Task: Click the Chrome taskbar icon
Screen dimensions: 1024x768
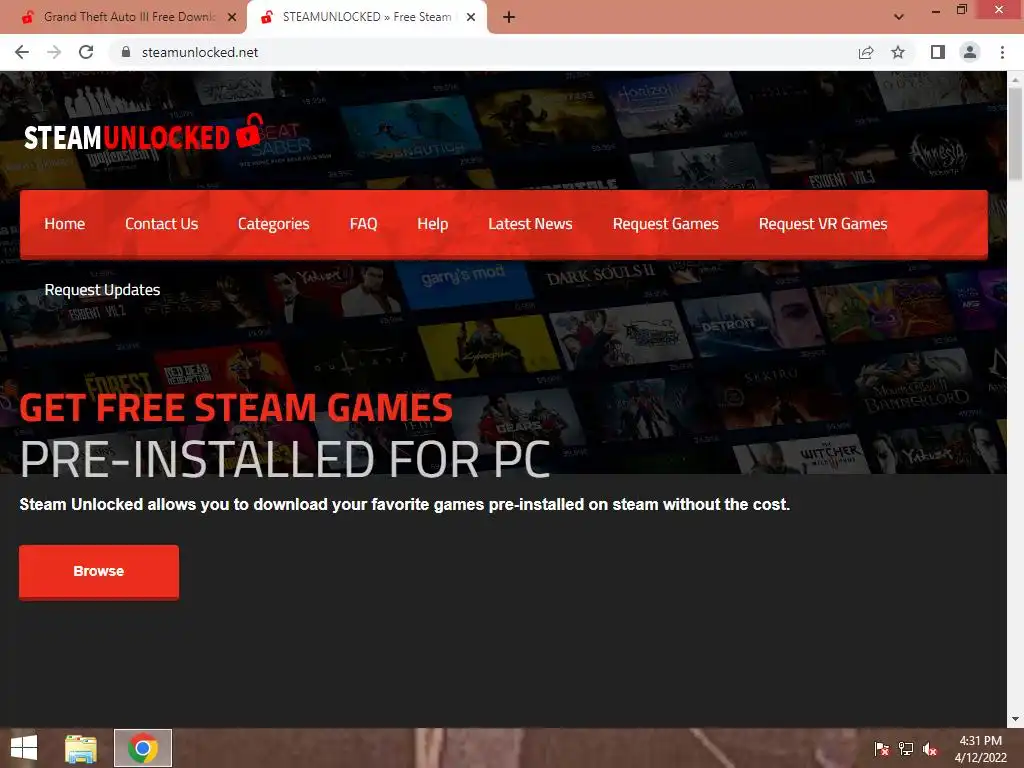Action: 143,748
